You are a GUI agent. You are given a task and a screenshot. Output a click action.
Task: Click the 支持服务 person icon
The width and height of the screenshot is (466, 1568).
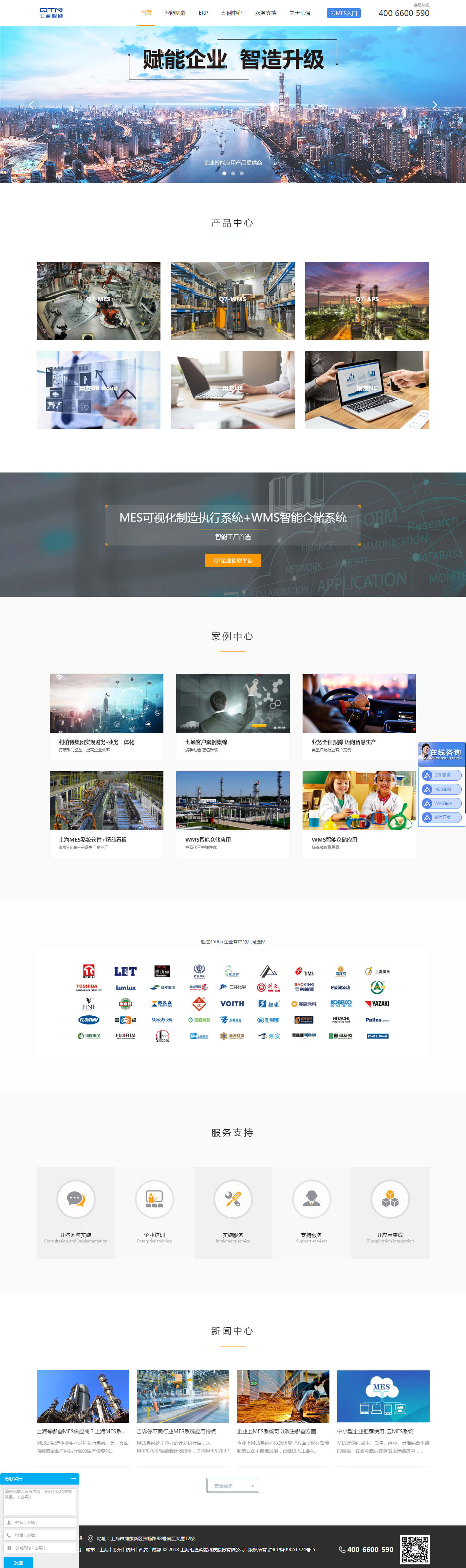click(311, 1199)
